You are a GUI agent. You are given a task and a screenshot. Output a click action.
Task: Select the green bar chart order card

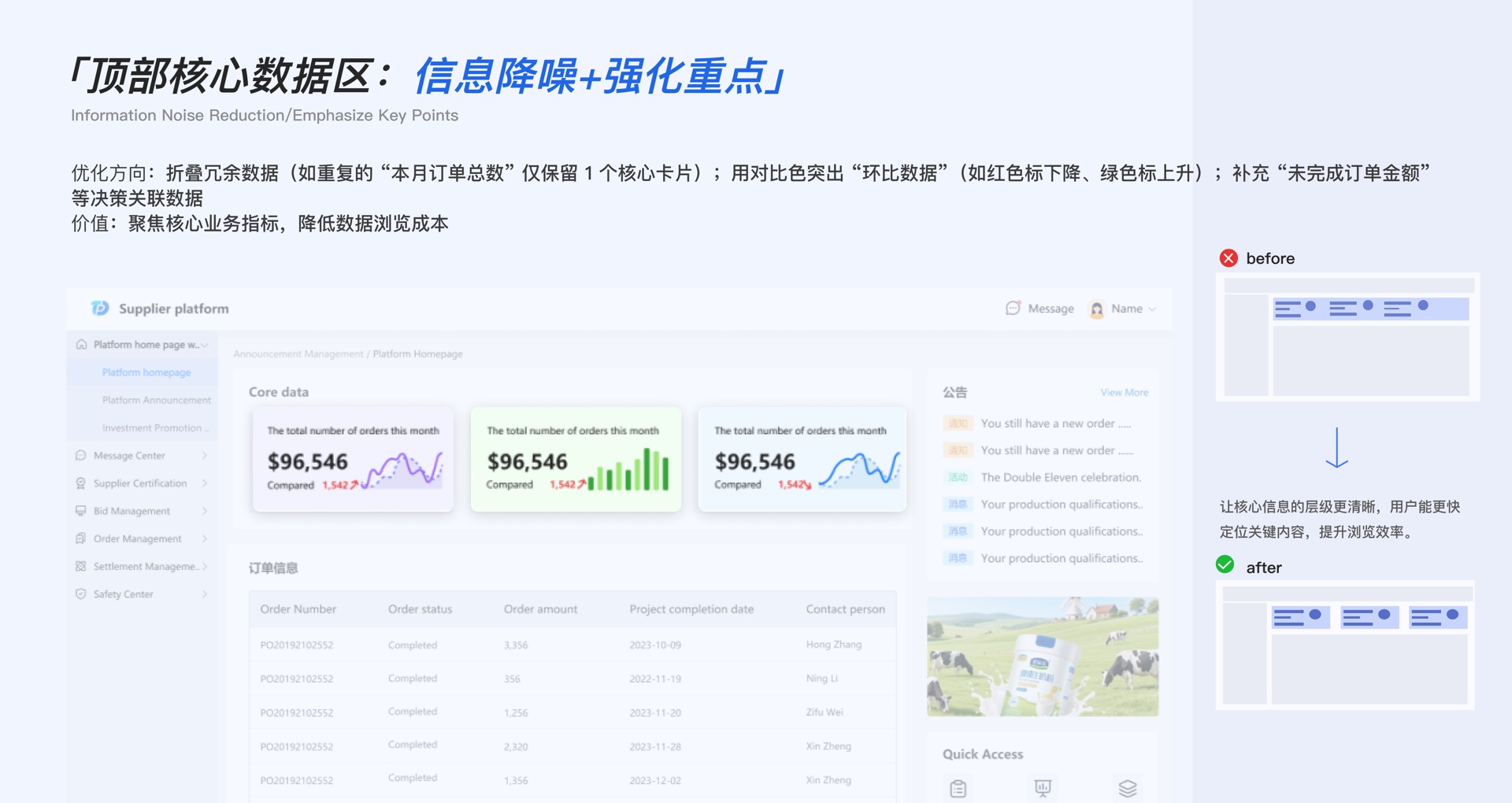point(576,459)
